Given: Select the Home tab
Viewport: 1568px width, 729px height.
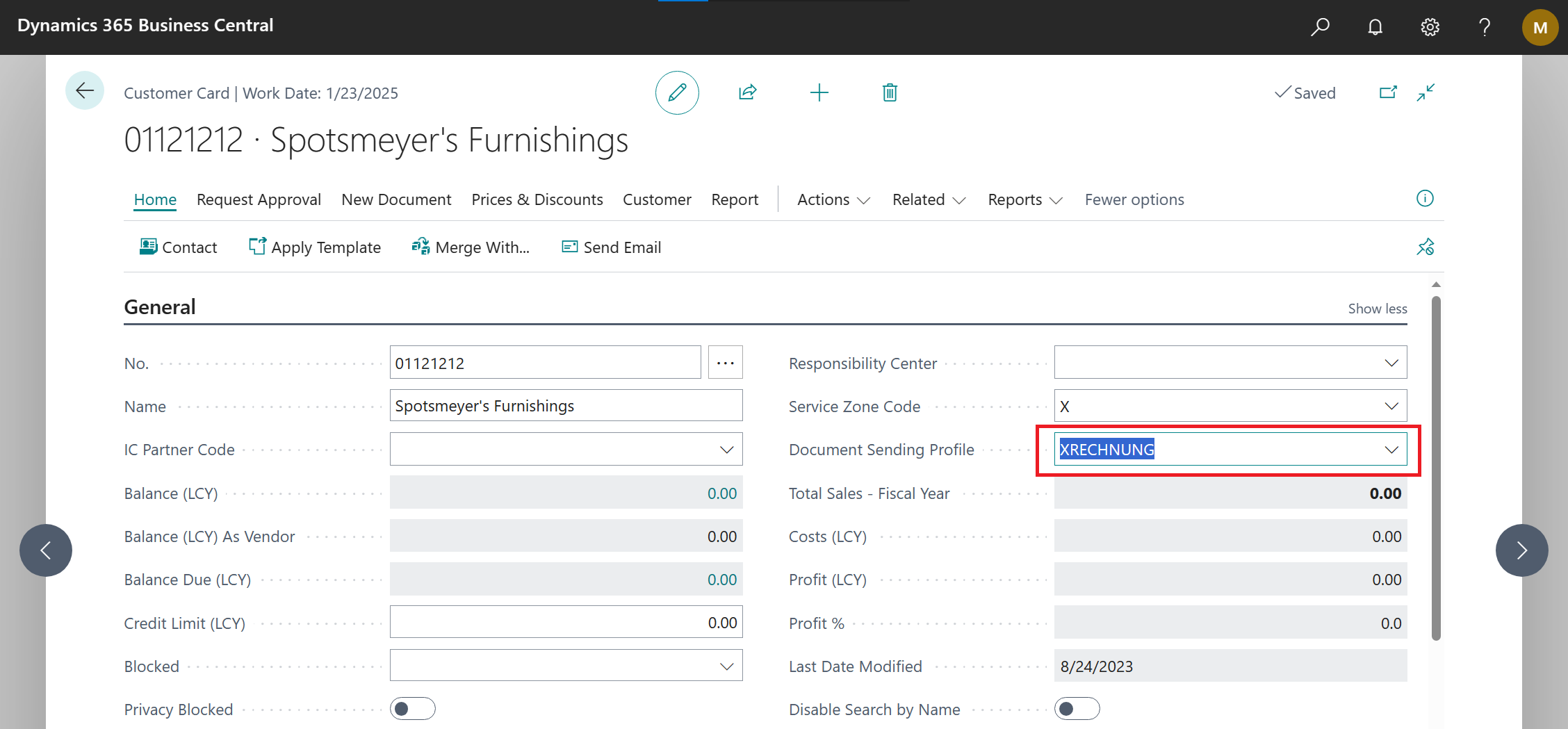Looking at the screenshot, I should 155,199.
